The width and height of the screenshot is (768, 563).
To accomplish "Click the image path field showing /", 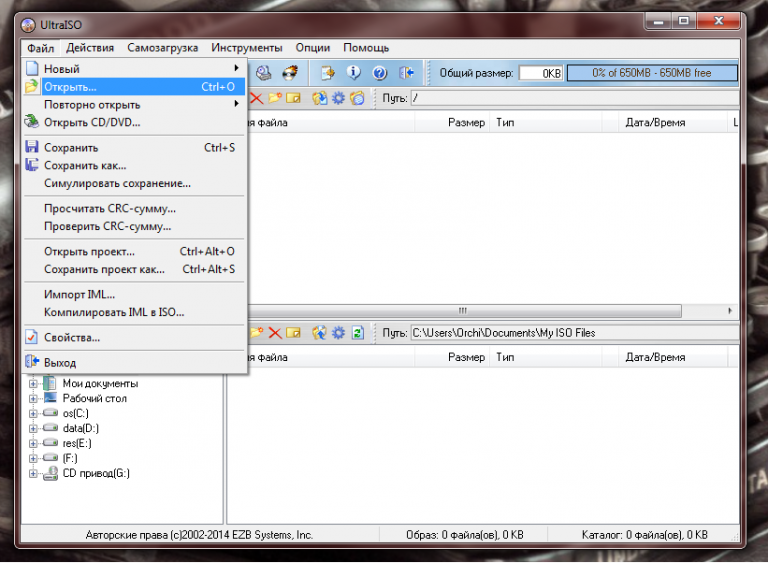I will [574, 98].
